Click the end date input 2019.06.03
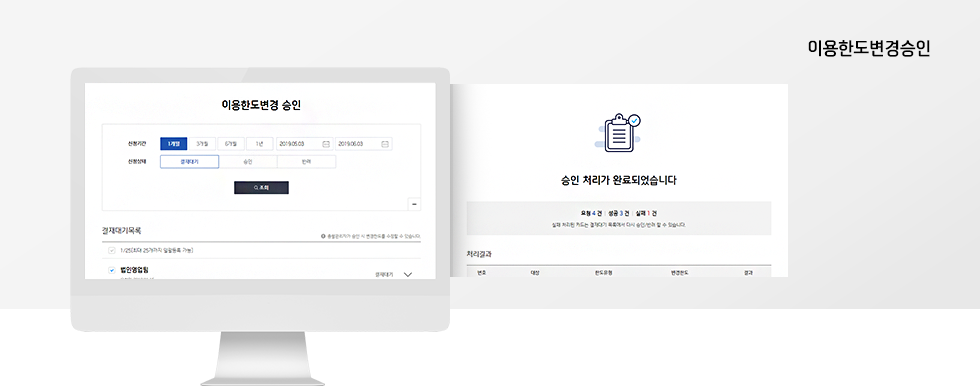The height and width of the screenshot is (386, 980). 364,144
